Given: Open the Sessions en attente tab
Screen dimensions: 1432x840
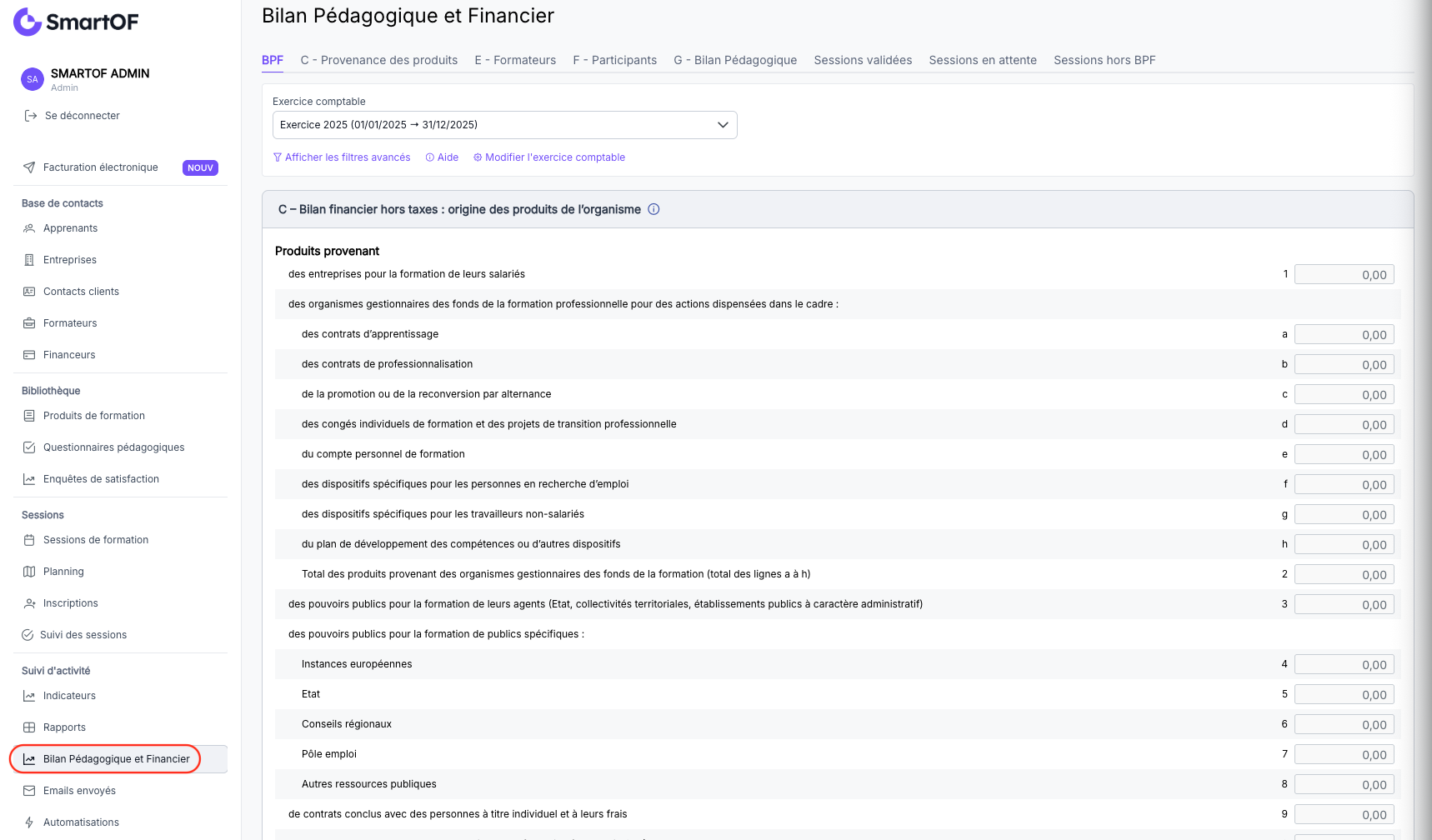Looking at the screenshot, I should point(983,60).
